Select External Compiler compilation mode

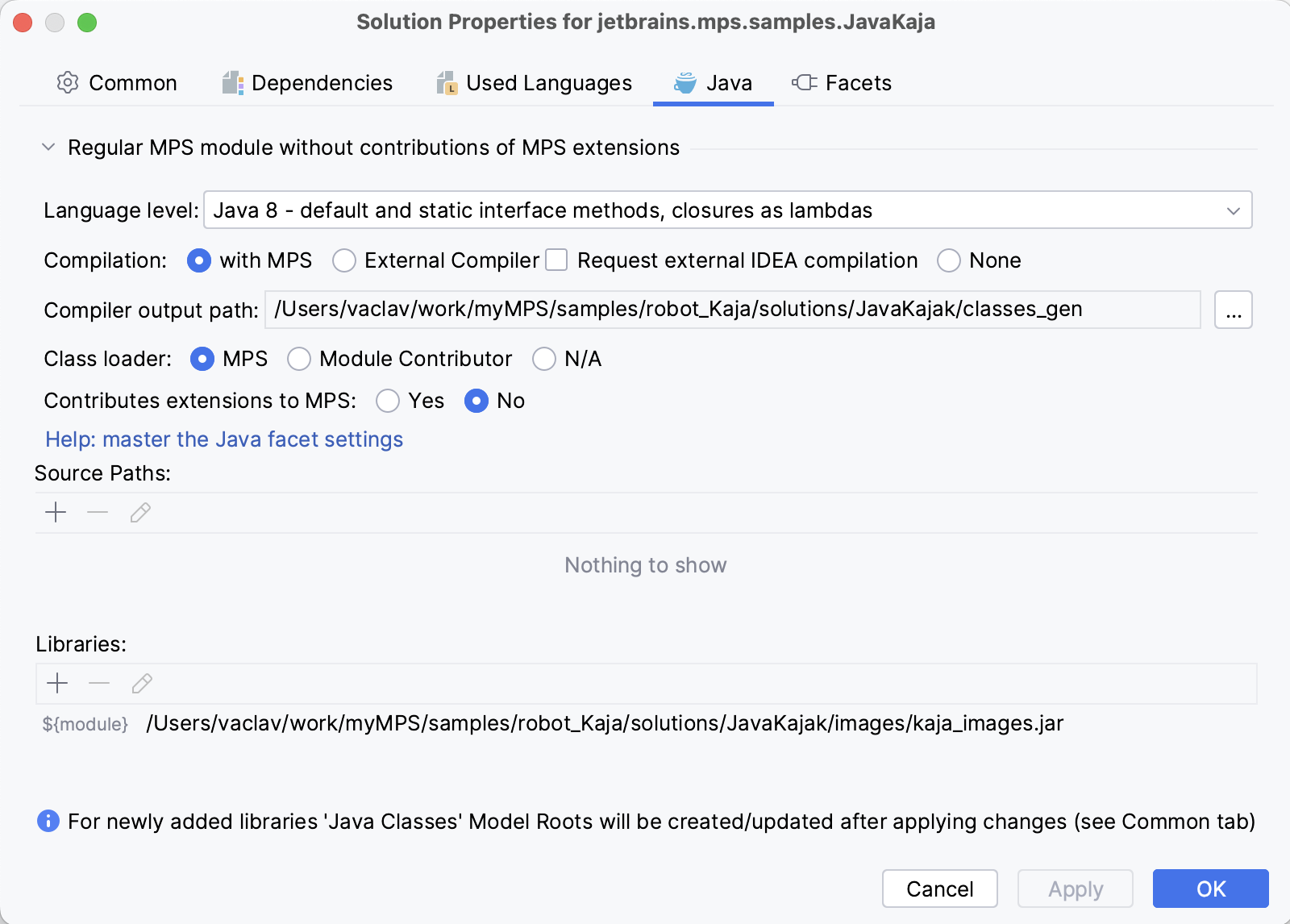pos(344,260)
